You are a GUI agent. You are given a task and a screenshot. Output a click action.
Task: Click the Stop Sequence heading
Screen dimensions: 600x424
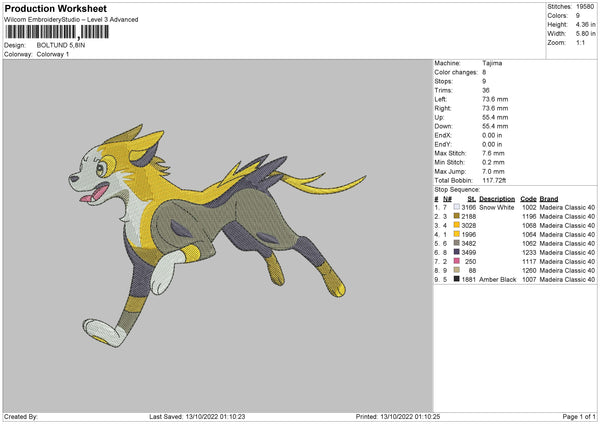pyautogui.click(x=457, y=190)
